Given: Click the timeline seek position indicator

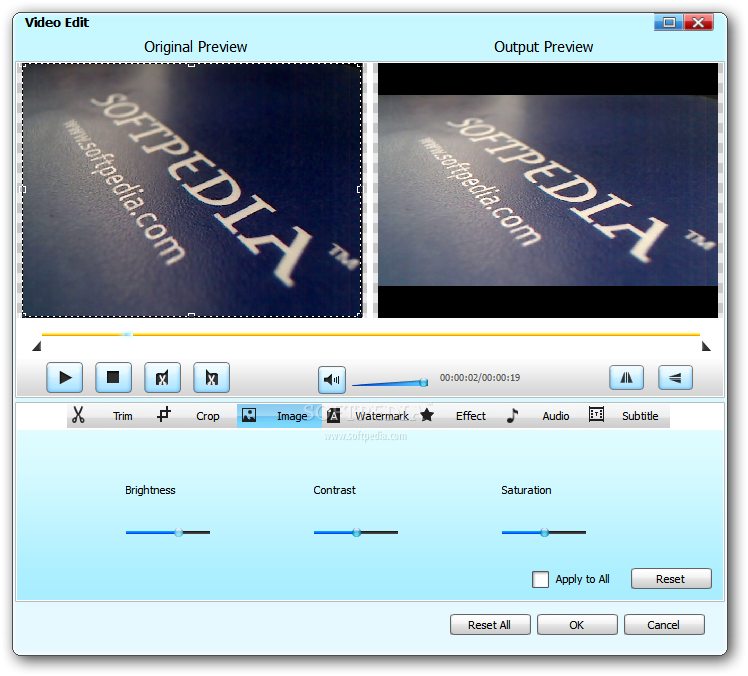Looking at the screenshot, I should click(127, 334).
